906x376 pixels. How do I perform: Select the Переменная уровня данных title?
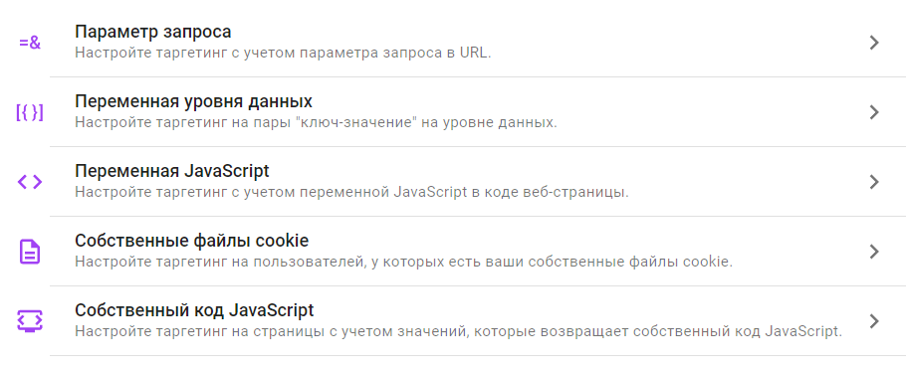[194, 102]
